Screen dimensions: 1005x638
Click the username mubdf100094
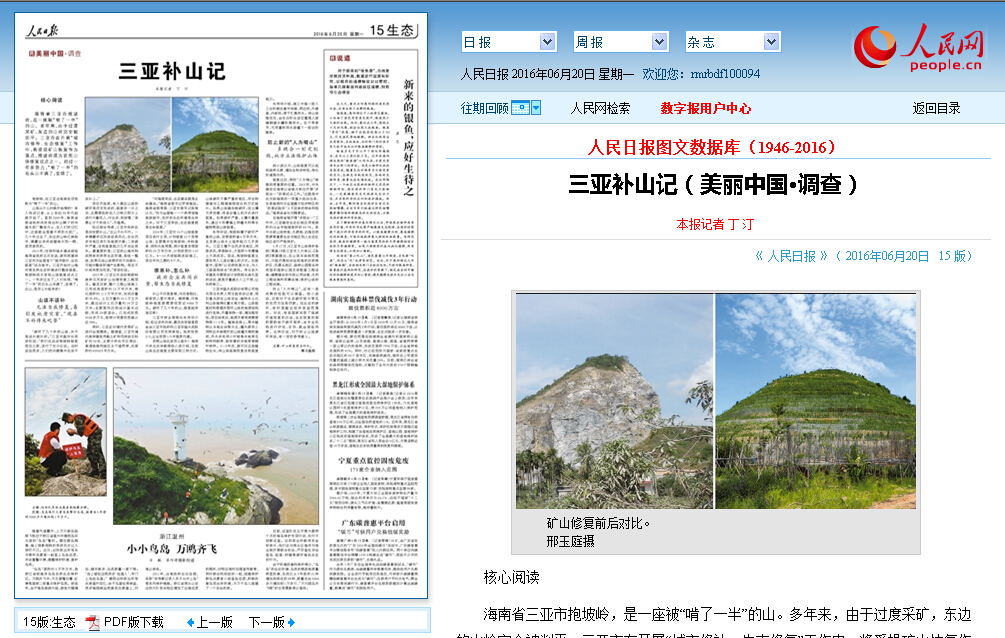pyautogui.click(x=725, y=74)
